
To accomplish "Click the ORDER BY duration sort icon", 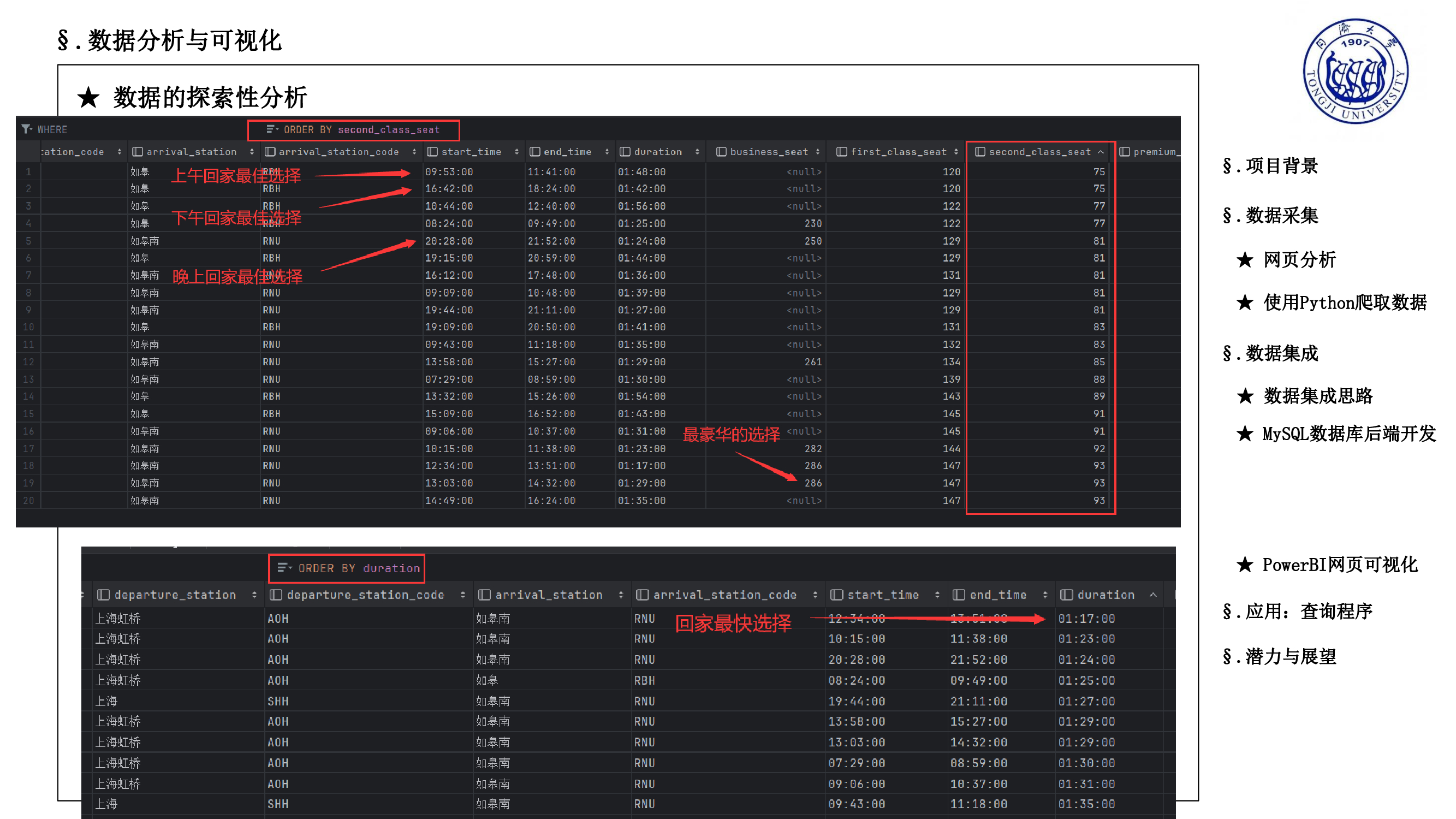I will [x=284, y=567].
